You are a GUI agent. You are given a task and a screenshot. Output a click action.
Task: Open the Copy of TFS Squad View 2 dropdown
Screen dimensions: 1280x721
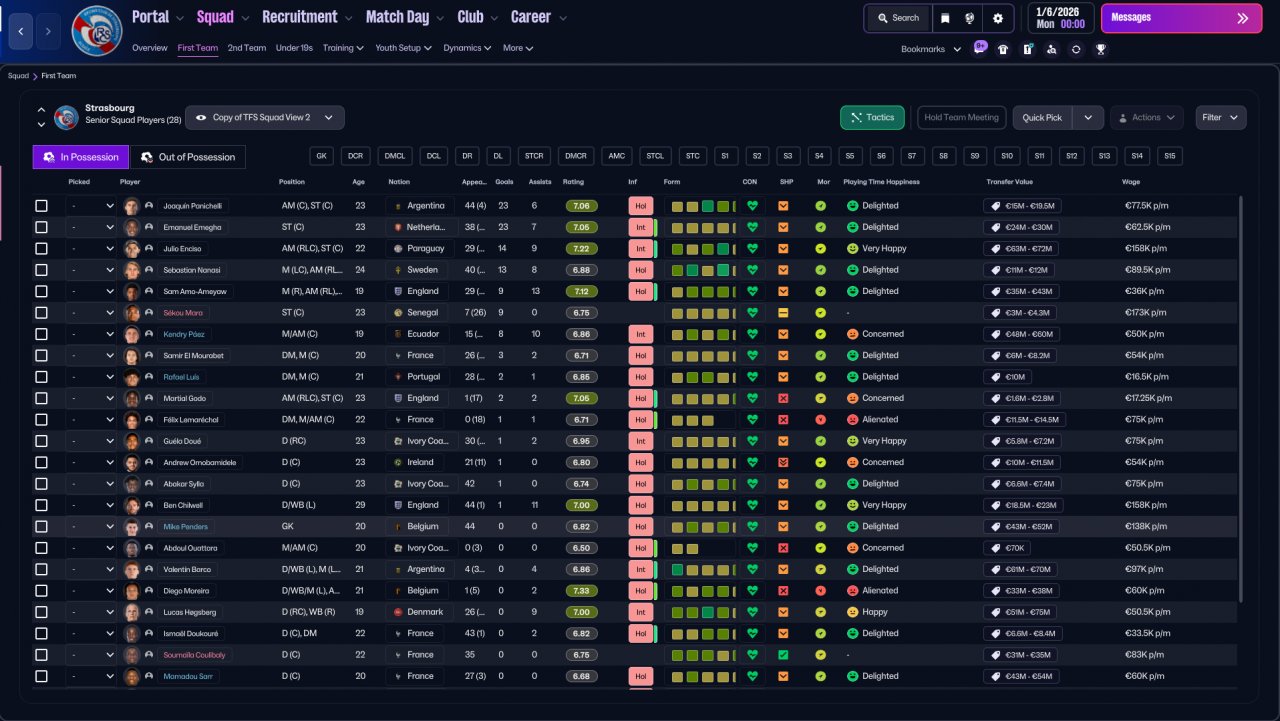[x=265, y=117]
